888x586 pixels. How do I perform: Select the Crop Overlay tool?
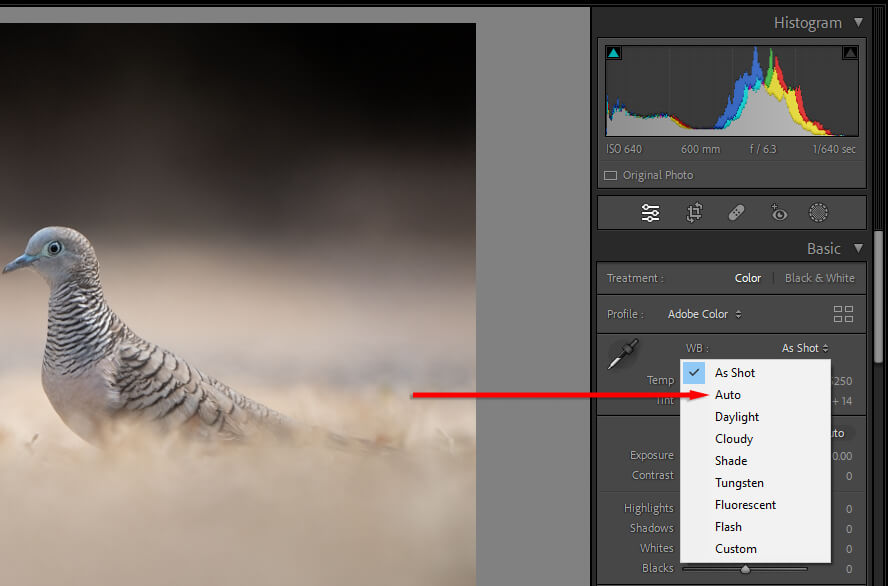click(x=694, y=212)
